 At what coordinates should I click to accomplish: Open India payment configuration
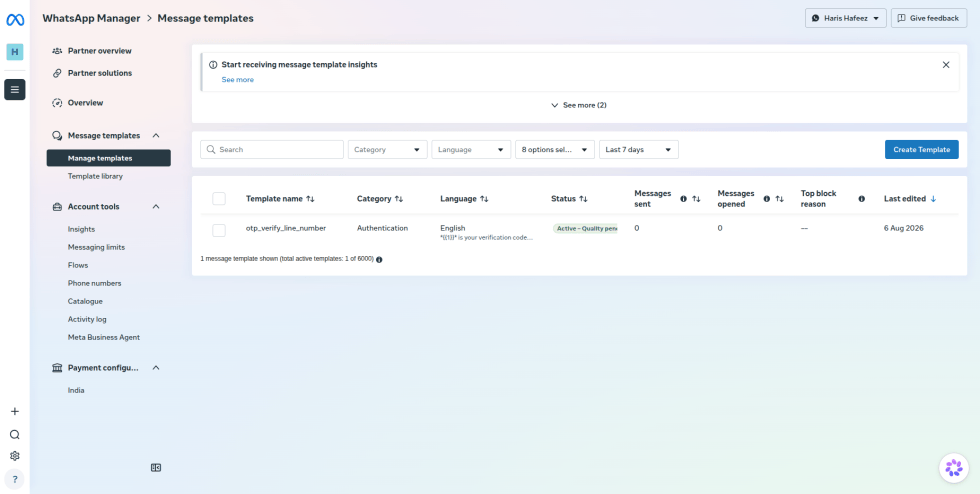click(x=76, y=390)
